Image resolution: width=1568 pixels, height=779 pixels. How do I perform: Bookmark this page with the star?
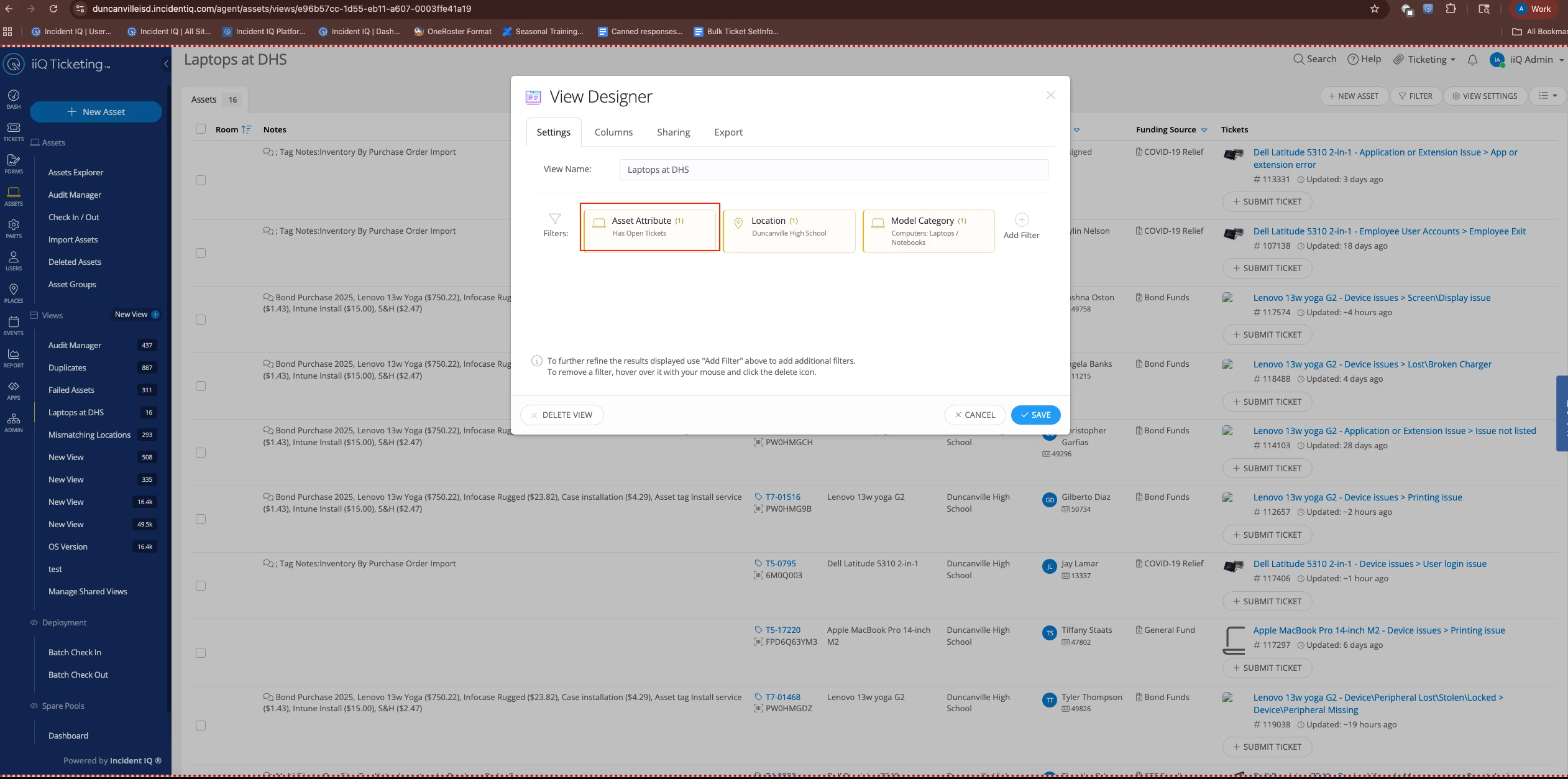click(x=1375, y=9)
